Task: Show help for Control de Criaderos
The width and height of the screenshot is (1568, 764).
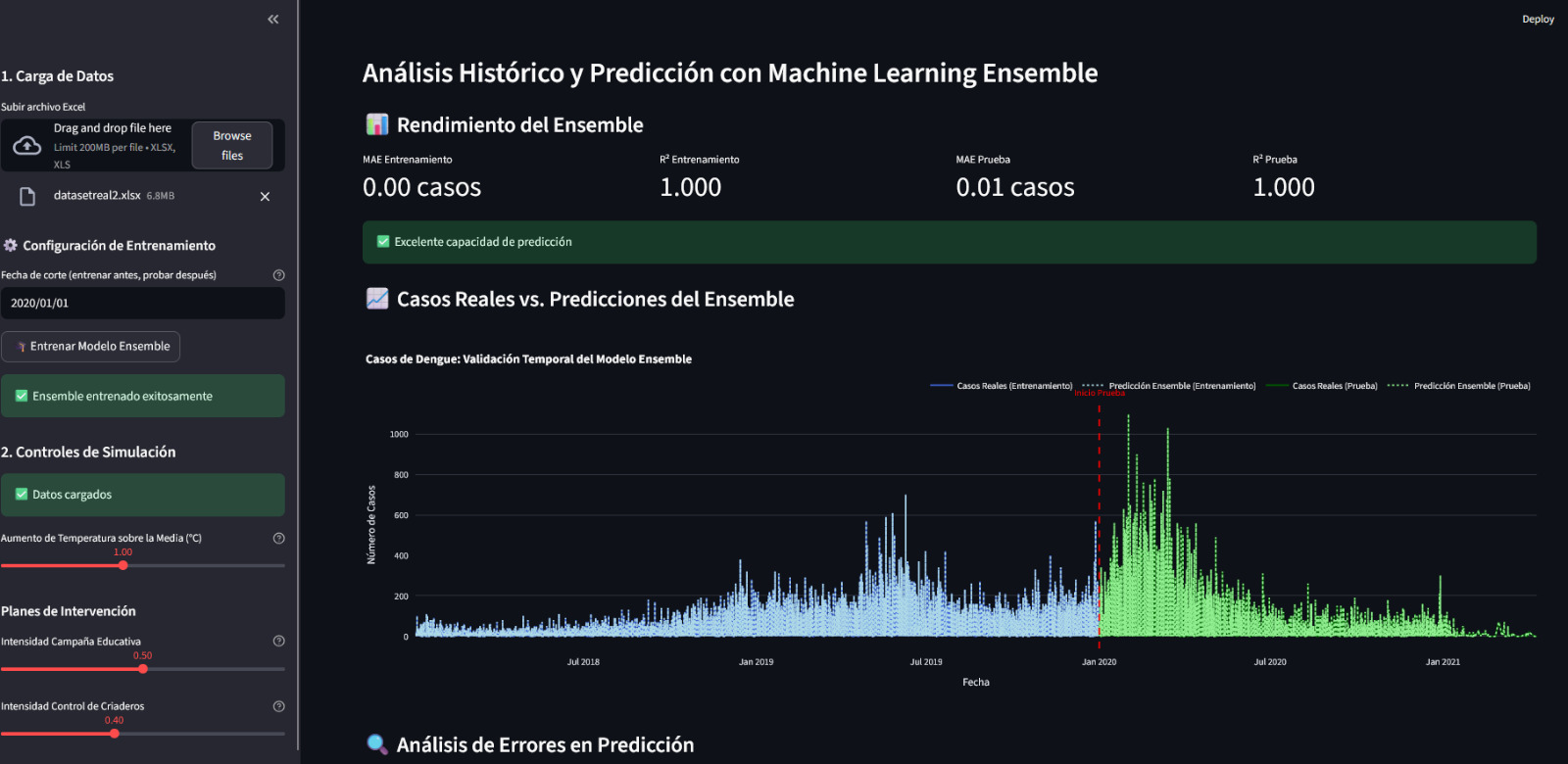Action: click(278, 706)
